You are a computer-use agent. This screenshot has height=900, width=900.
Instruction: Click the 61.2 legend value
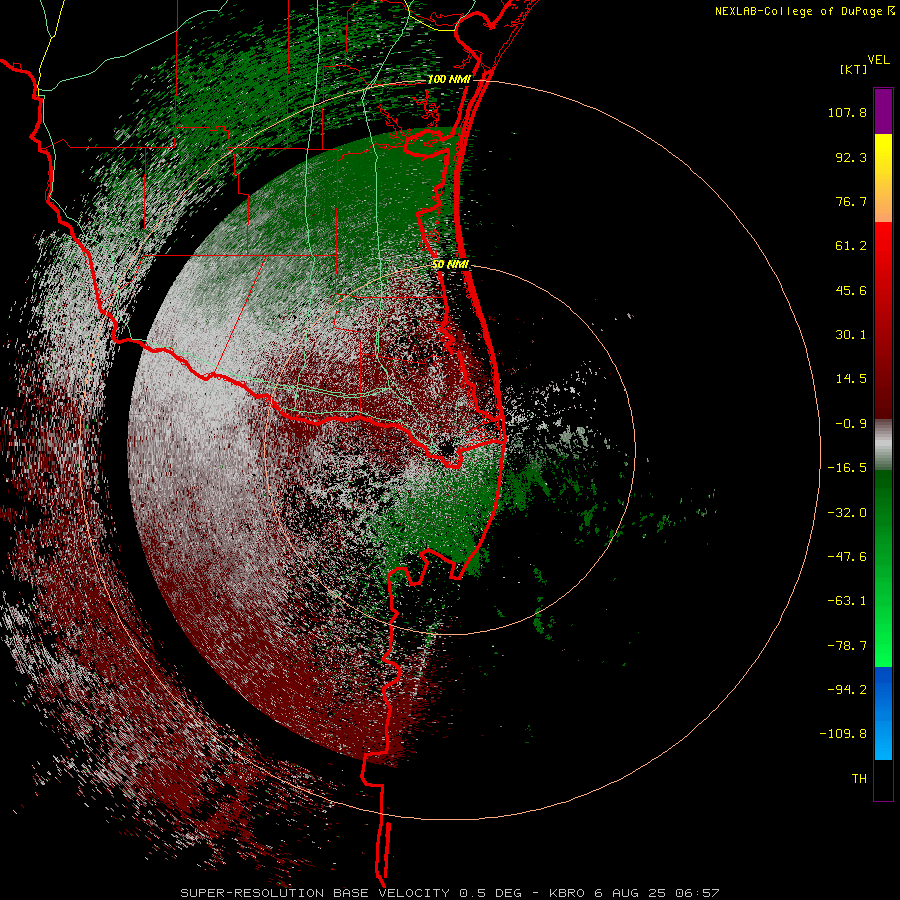tap(851, 246)
